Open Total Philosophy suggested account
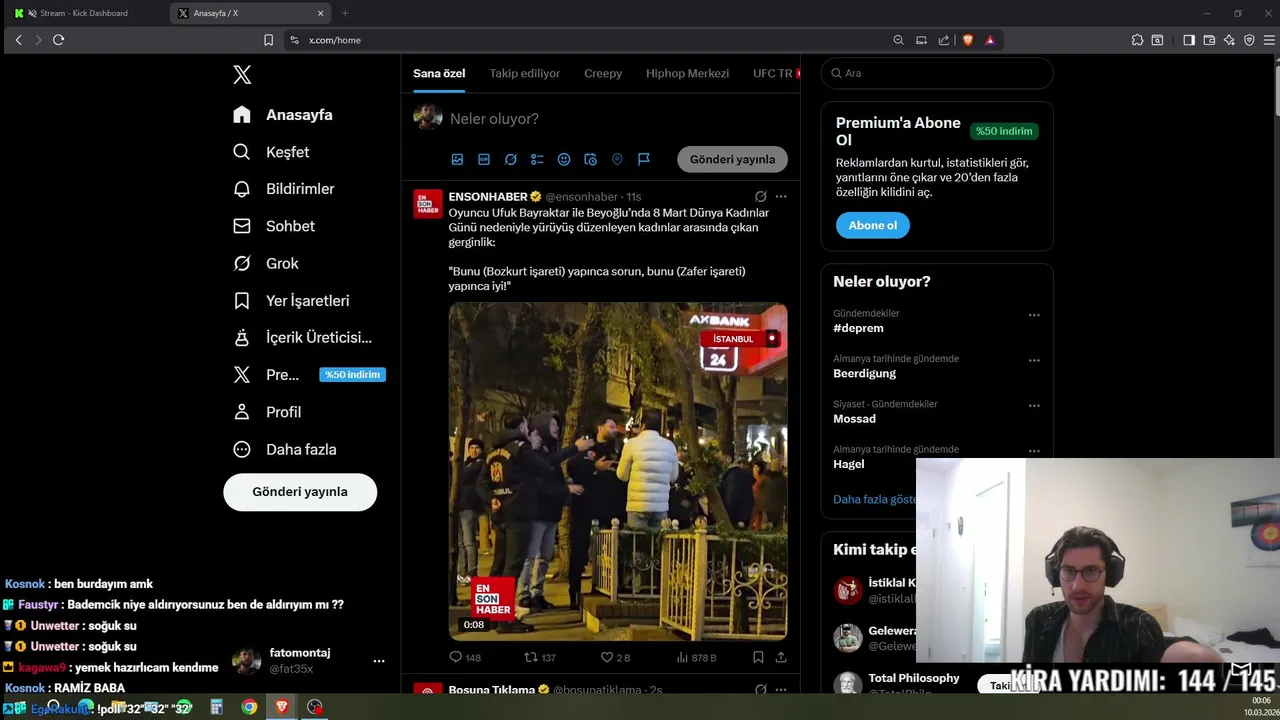 point(914,678)
